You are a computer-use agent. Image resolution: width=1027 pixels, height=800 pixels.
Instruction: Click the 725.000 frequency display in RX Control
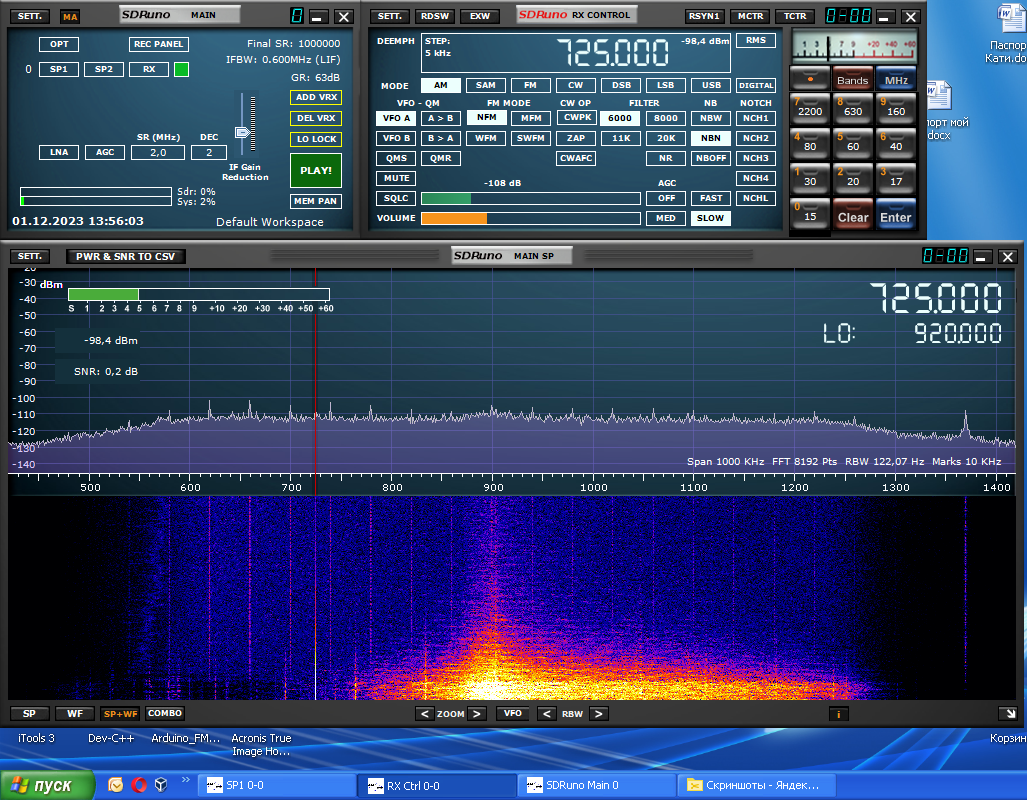pos(612,52)
